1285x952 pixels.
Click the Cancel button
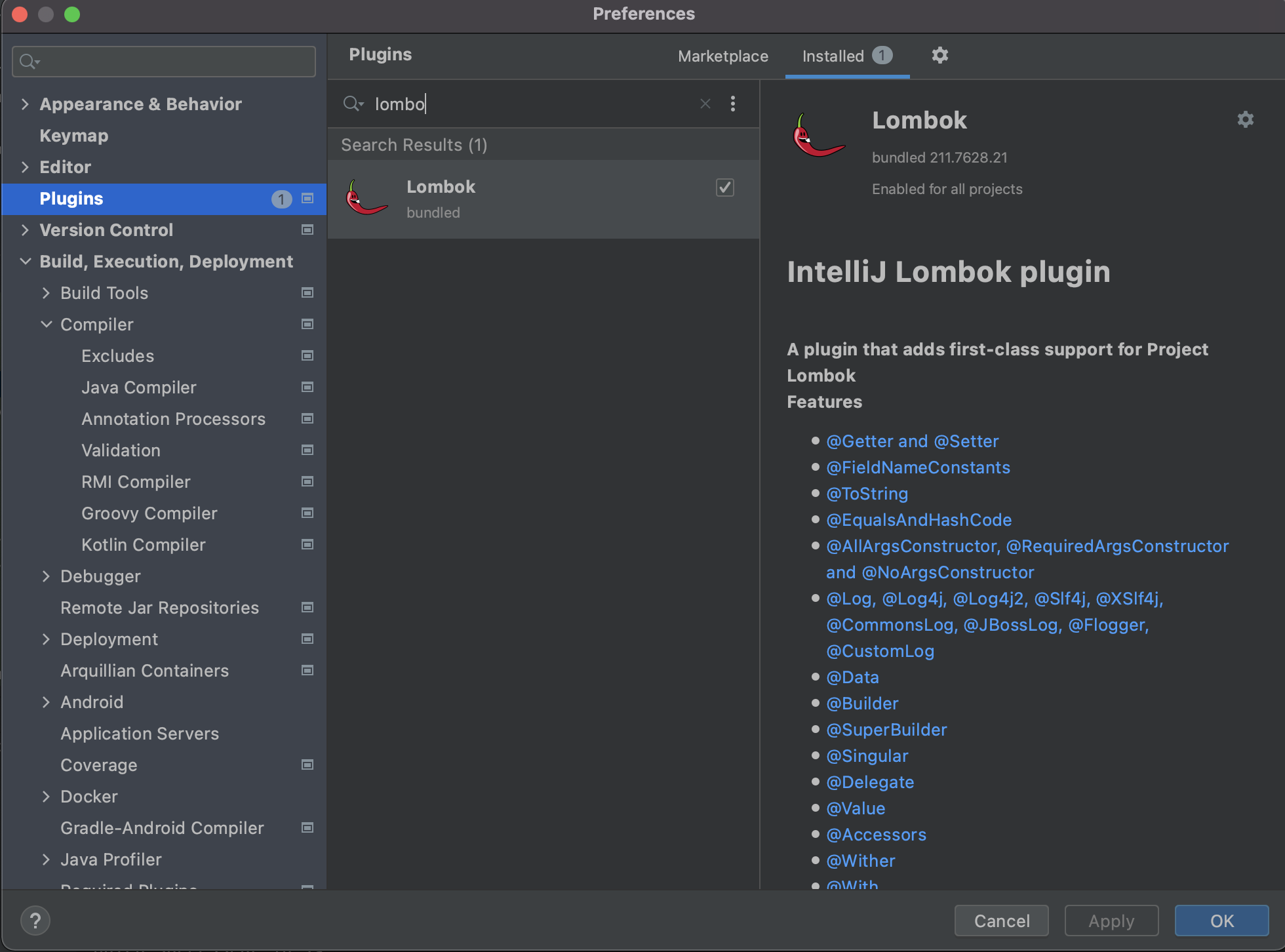1001,921
